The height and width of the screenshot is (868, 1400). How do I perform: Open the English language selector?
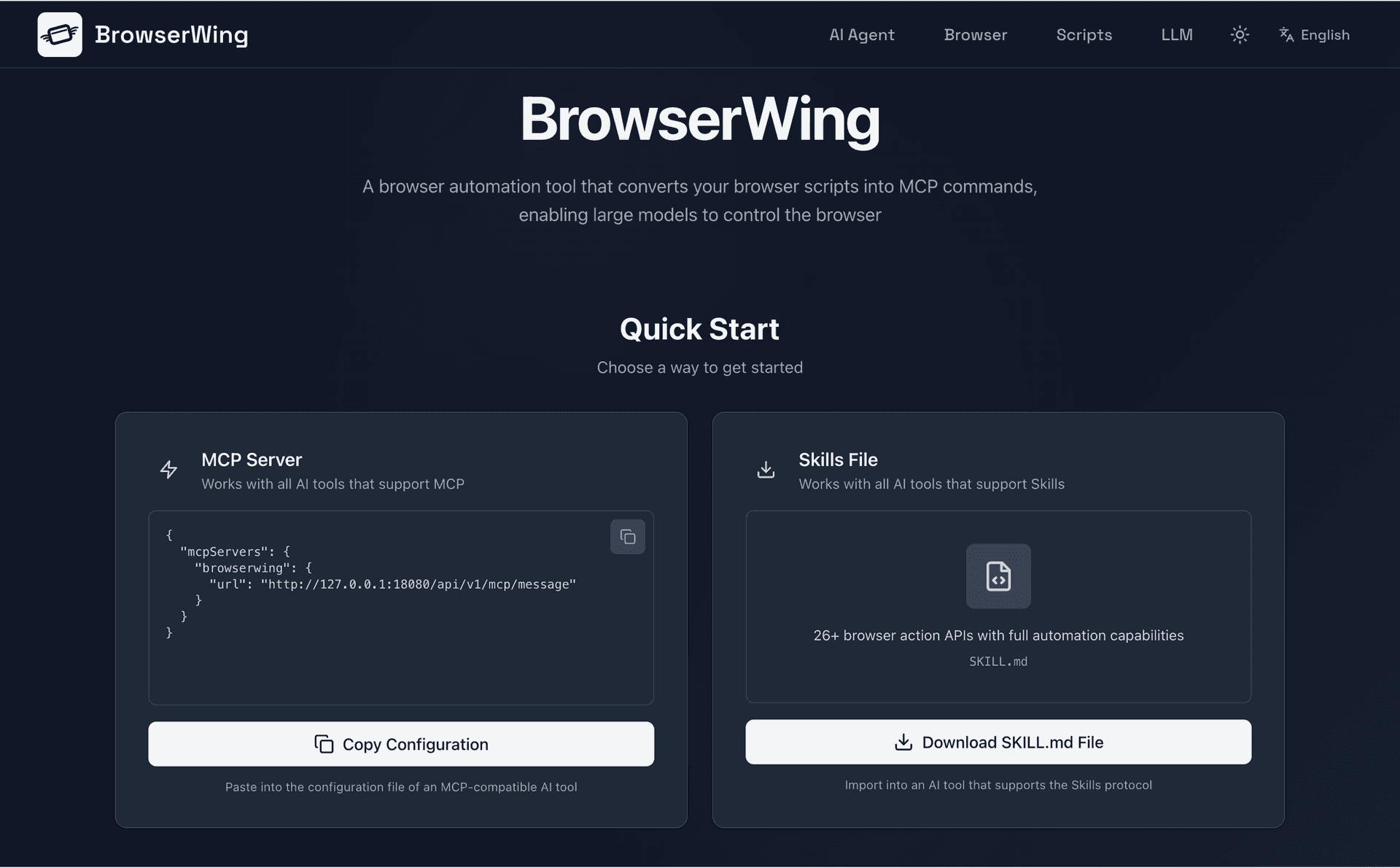coord(1314,34)
